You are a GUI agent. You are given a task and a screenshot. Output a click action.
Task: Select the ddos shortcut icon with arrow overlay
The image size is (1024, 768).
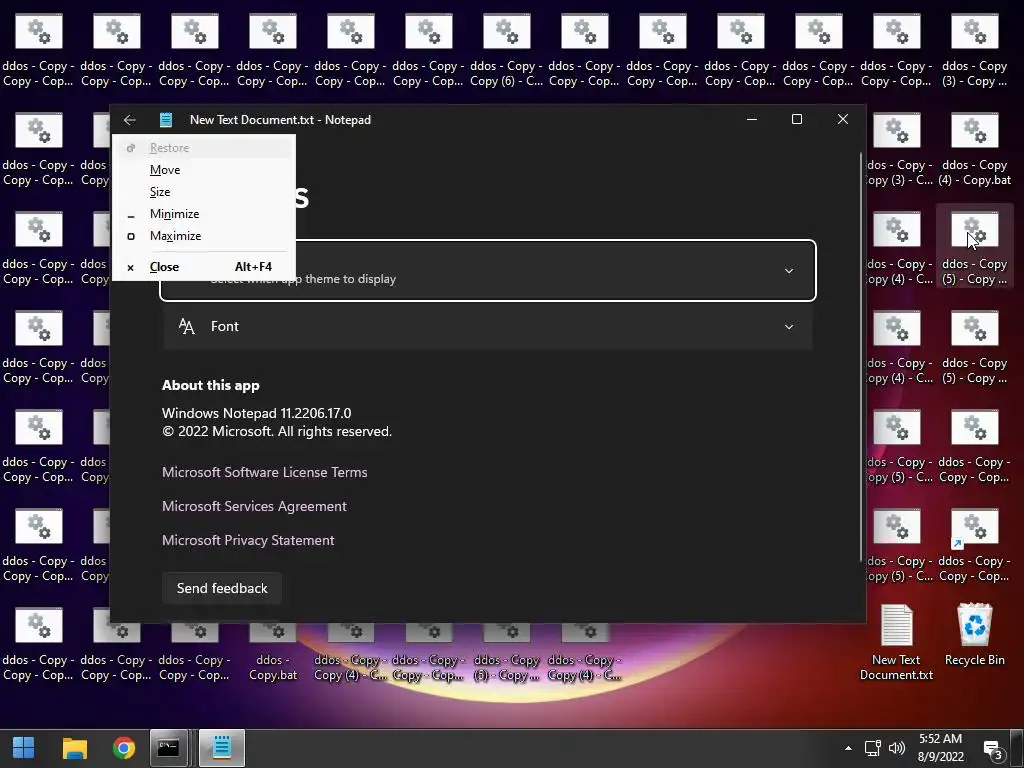(974, 545)
